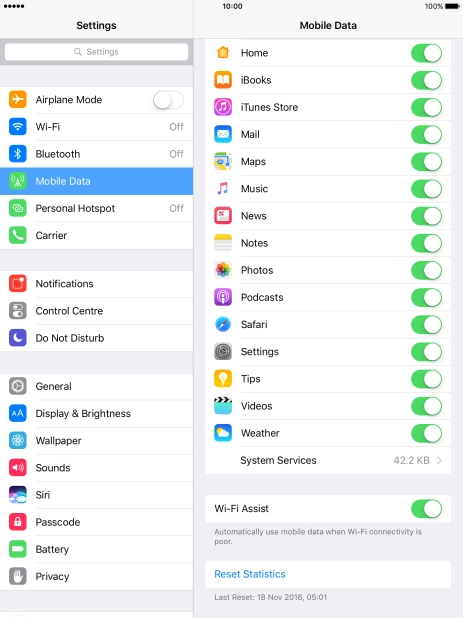
Task: Toggle the Airplane Mode switch
Action: [x=168, y=100]
